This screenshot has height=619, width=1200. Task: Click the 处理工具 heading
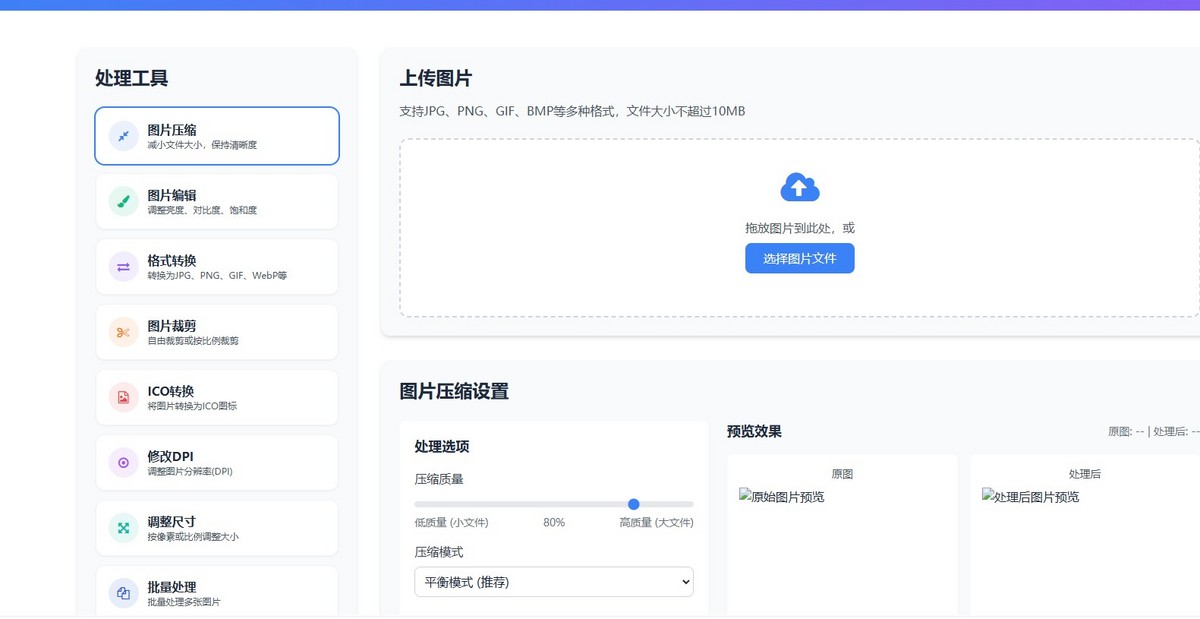click(x=132, y=79)
